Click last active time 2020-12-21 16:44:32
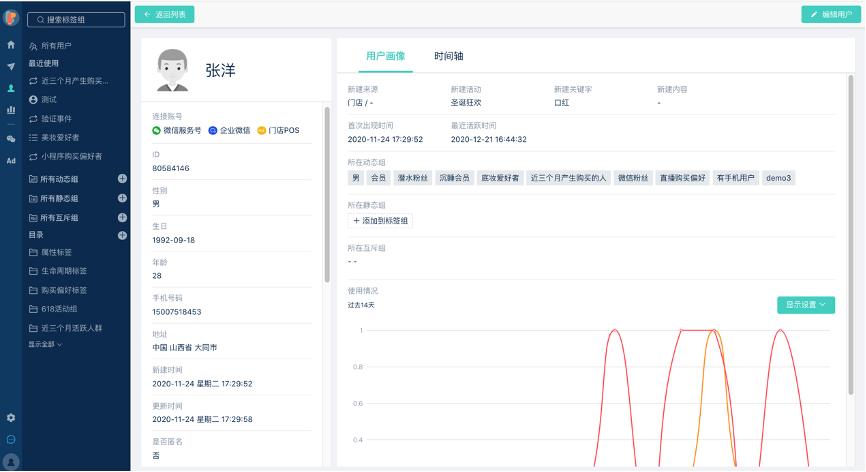866x472 pixels. [489, 139]
